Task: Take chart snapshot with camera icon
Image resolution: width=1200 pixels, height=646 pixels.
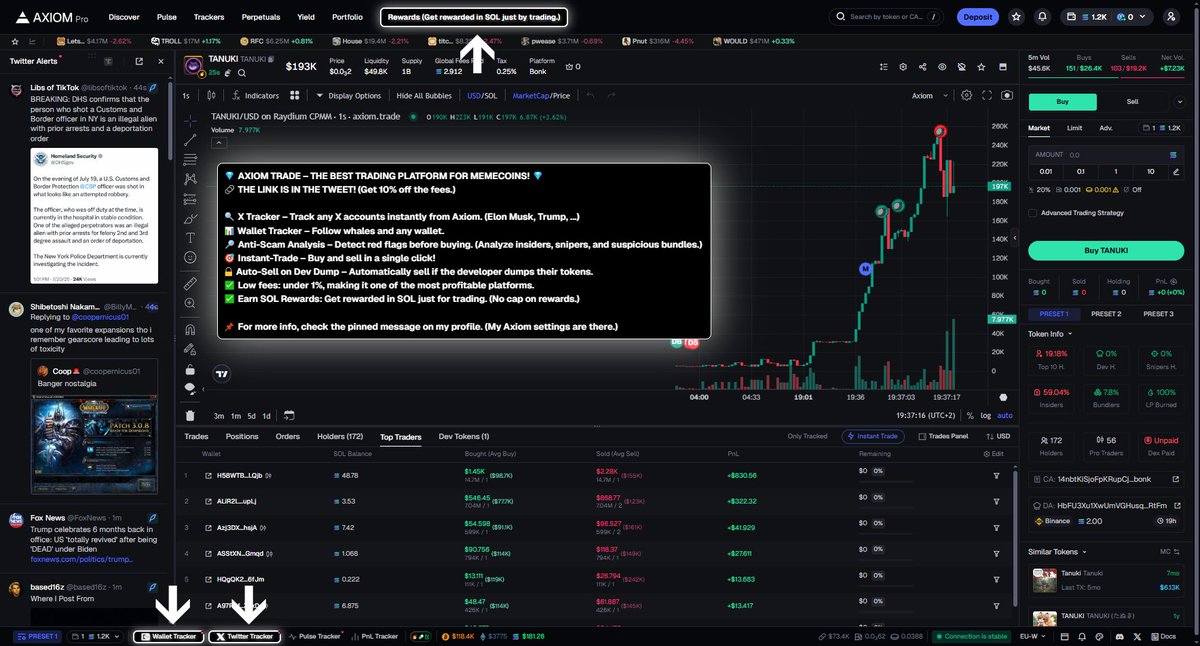Action: pos(1006,96)
